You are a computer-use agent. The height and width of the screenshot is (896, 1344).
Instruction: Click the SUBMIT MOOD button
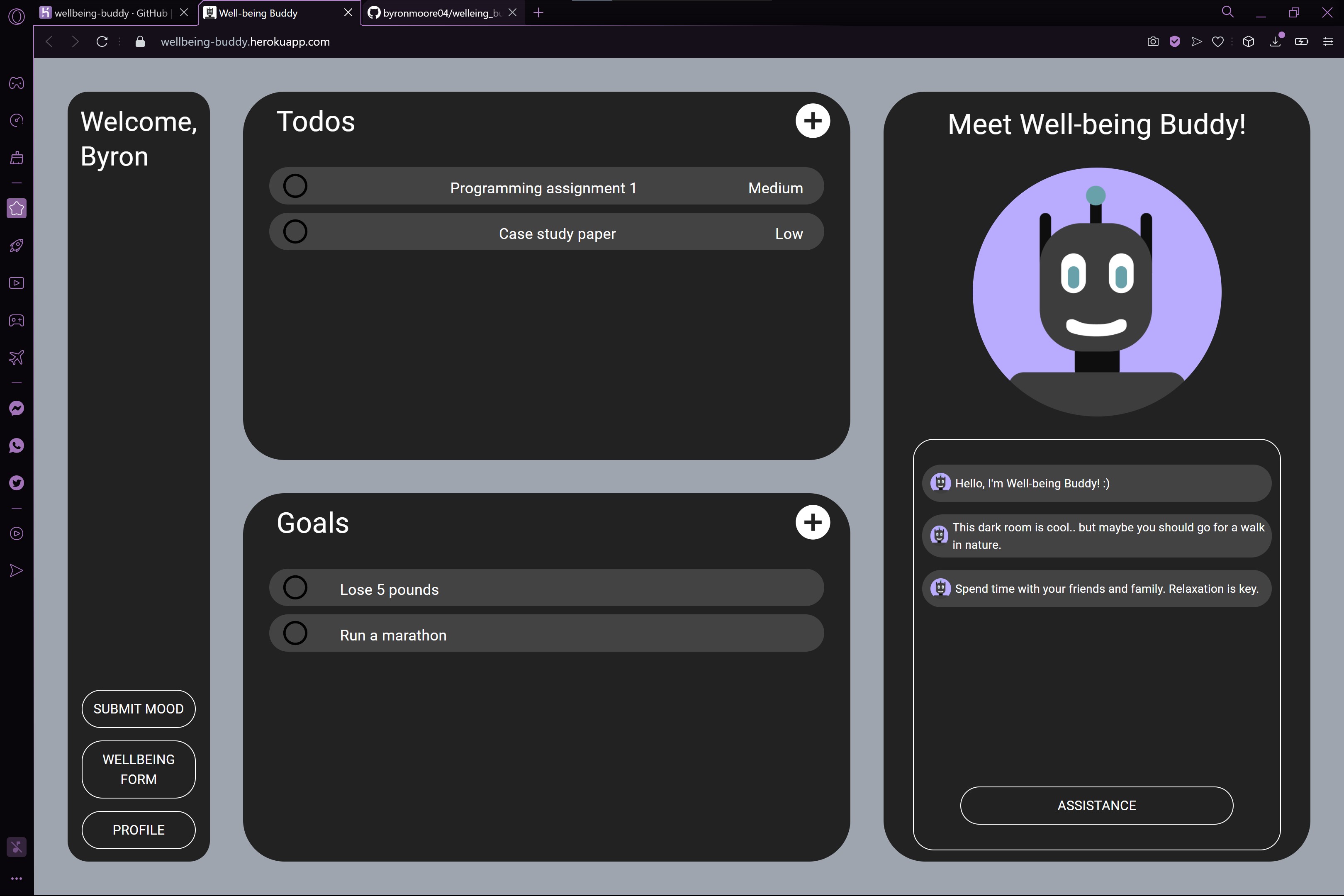tap(138, 709)
